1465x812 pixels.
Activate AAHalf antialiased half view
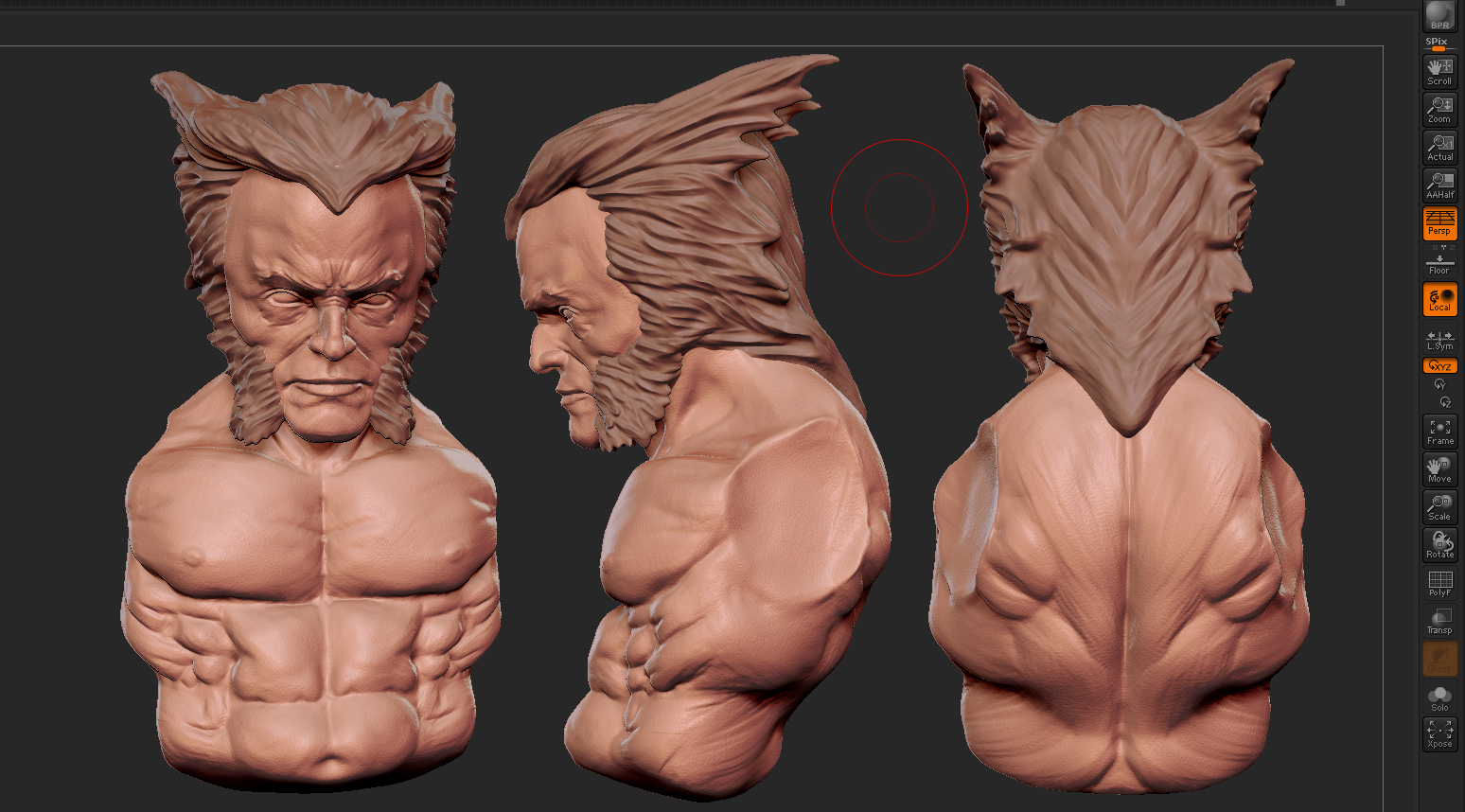point(1439,185)
